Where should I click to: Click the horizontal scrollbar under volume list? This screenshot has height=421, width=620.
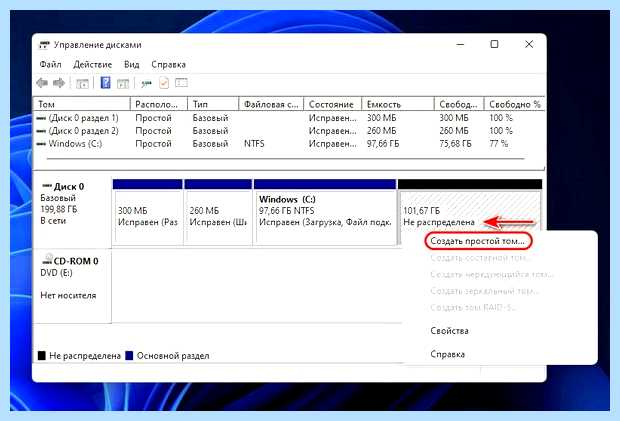285,159
